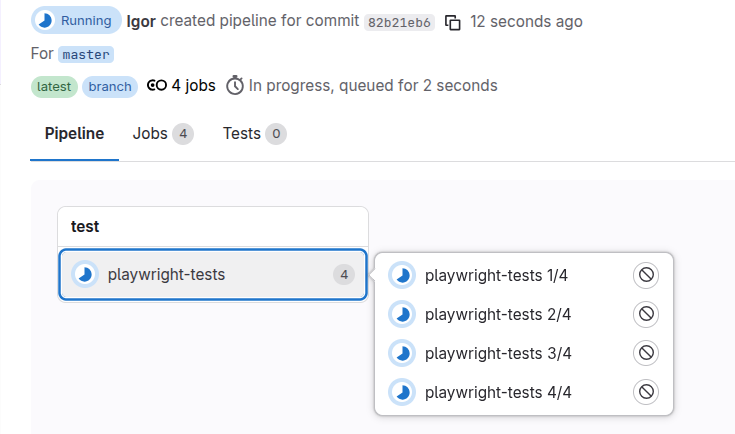The width and height of the screenshot is (735, 434).
Task: Open the master branch link
Action: point(85,54)
